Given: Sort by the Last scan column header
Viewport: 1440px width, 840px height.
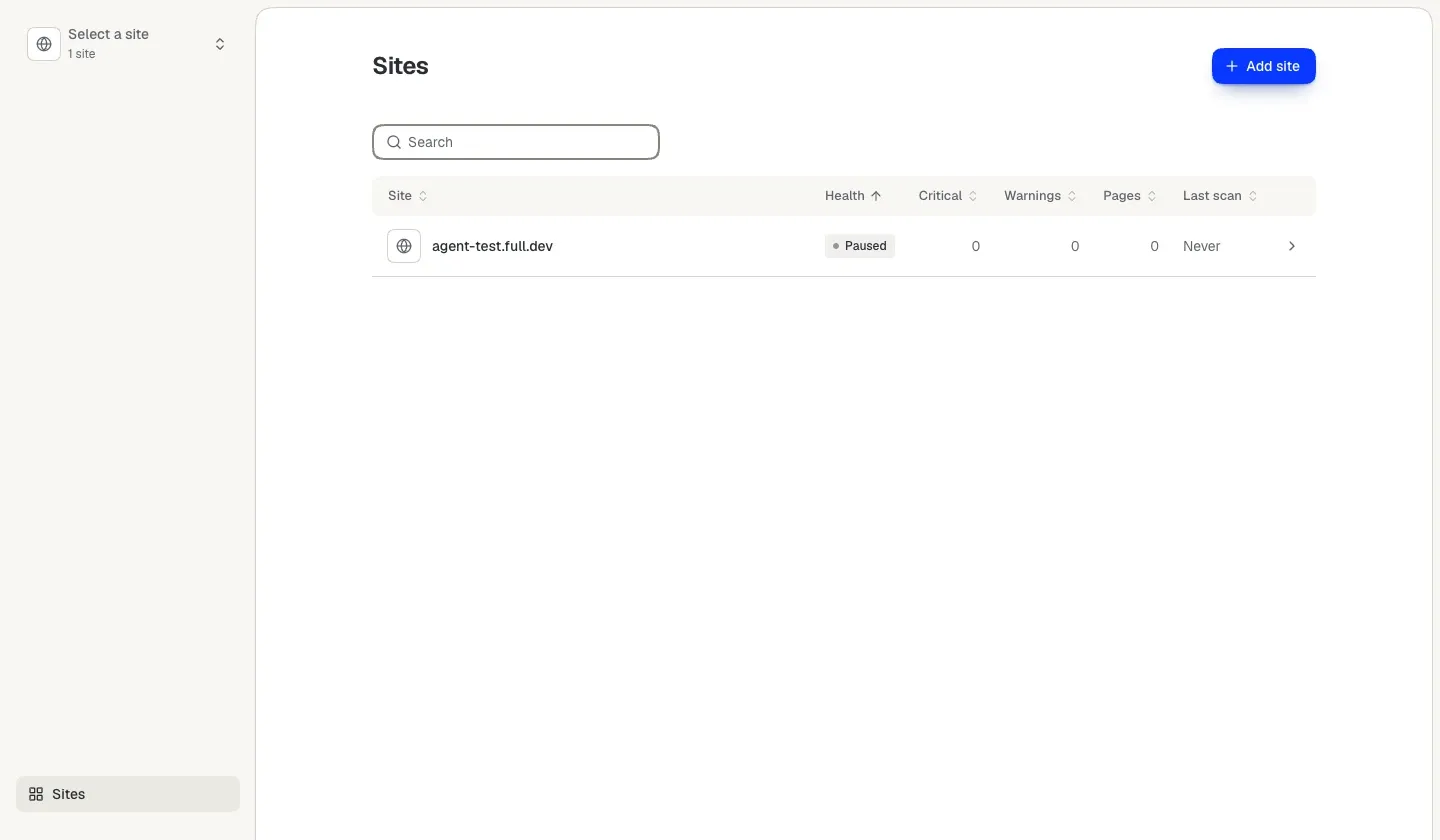Looking at the screenshot, I should point(1221,196).
